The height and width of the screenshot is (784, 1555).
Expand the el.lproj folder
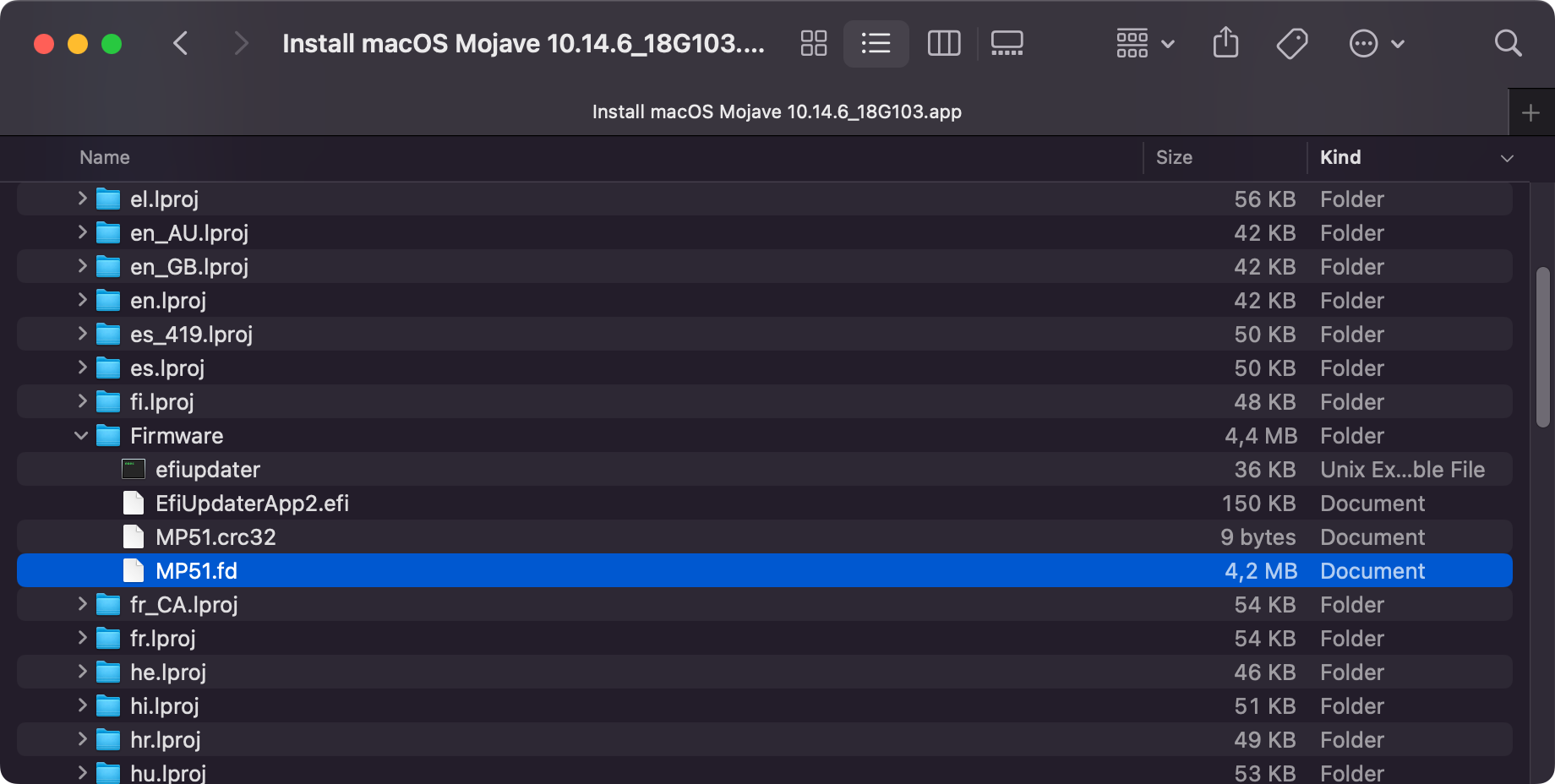[x=82, y=199]
